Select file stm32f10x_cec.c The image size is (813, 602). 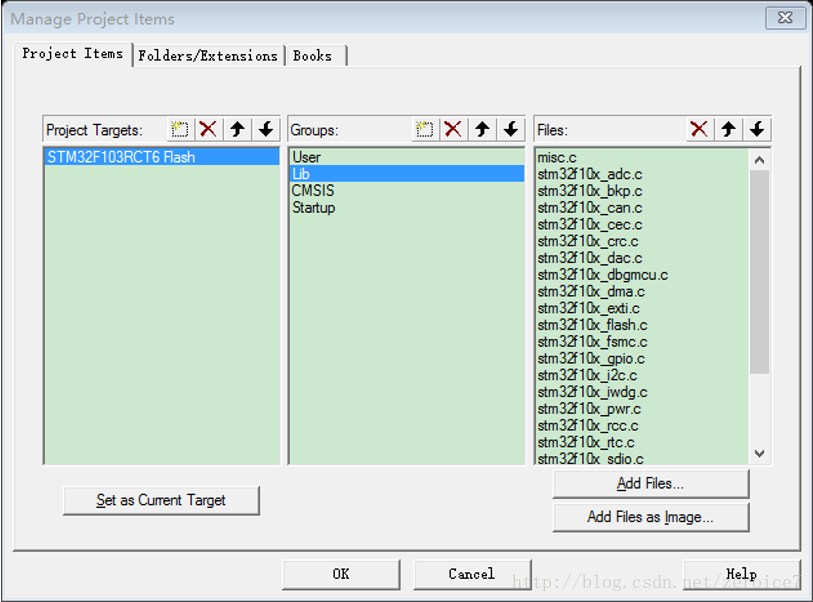642,225
